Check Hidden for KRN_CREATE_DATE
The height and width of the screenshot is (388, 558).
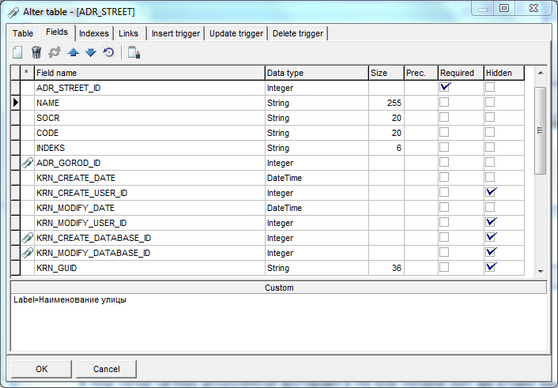click(490, 177)
